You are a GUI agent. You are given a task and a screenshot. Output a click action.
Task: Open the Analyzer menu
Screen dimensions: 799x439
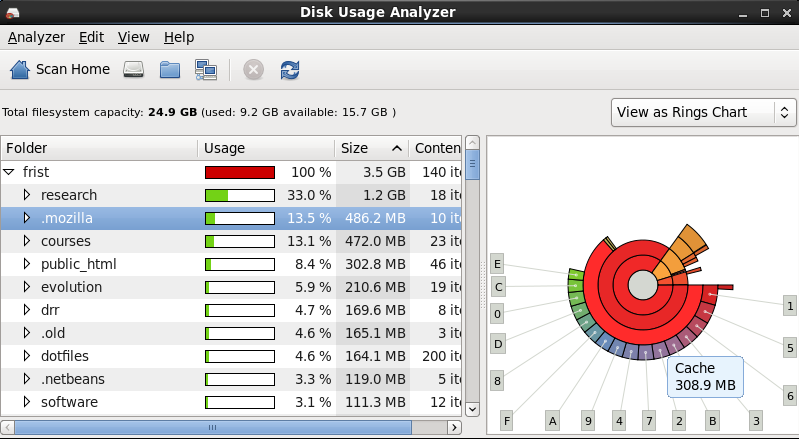(36, 37)
